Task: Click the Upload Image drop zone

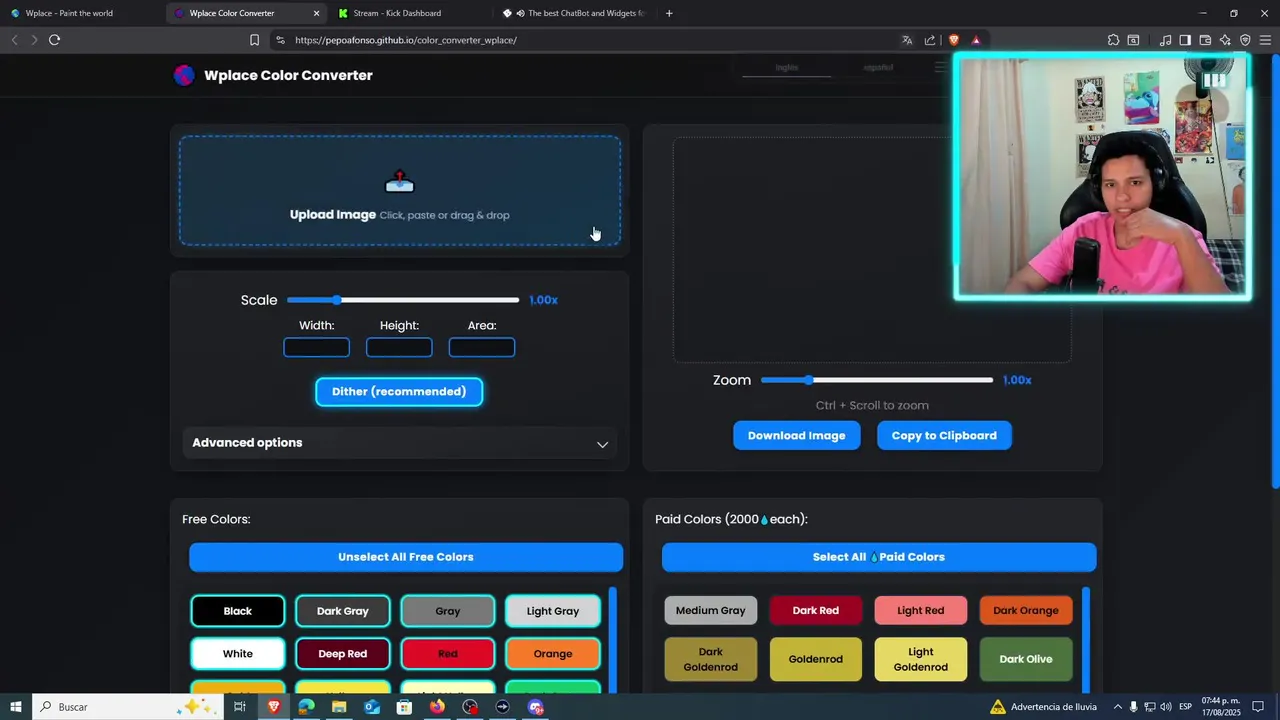Action: click(x=400, y=191)
